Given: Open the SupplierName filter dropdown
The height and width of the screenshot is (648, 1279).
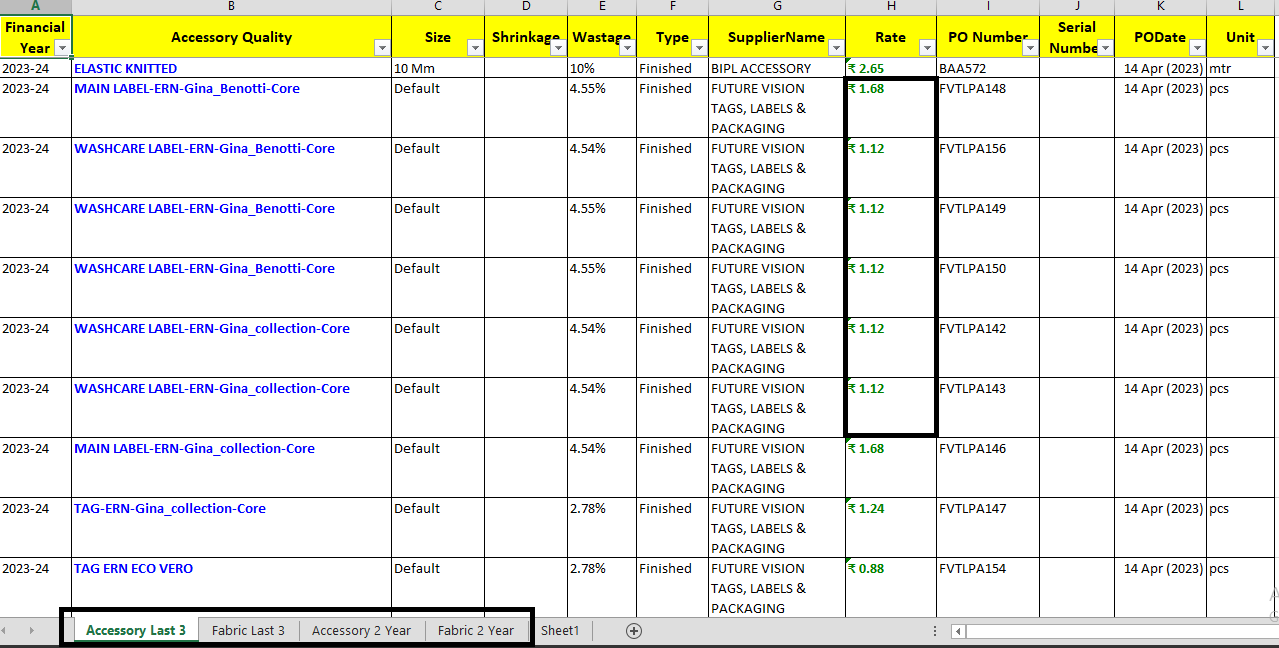Looking at the screenshot, I should pos(835,48).
